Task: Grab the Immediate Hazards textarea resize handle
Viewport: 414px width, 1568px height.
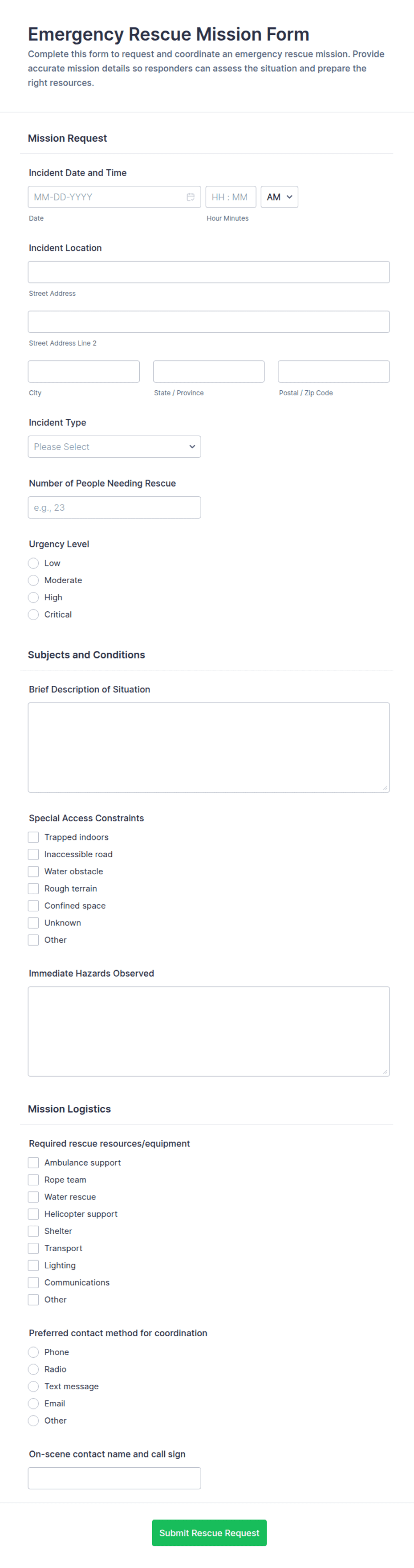Action: click(x=386, y=1072)
